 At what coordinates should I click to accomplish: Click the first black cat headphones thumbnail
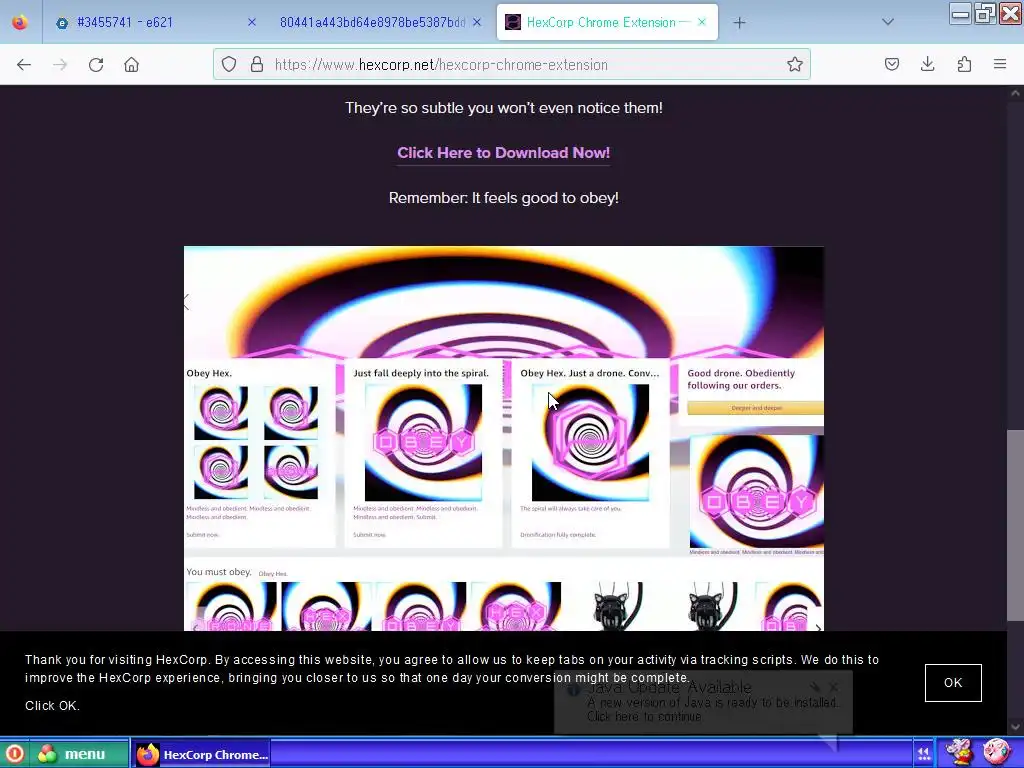tap(618, 606)
